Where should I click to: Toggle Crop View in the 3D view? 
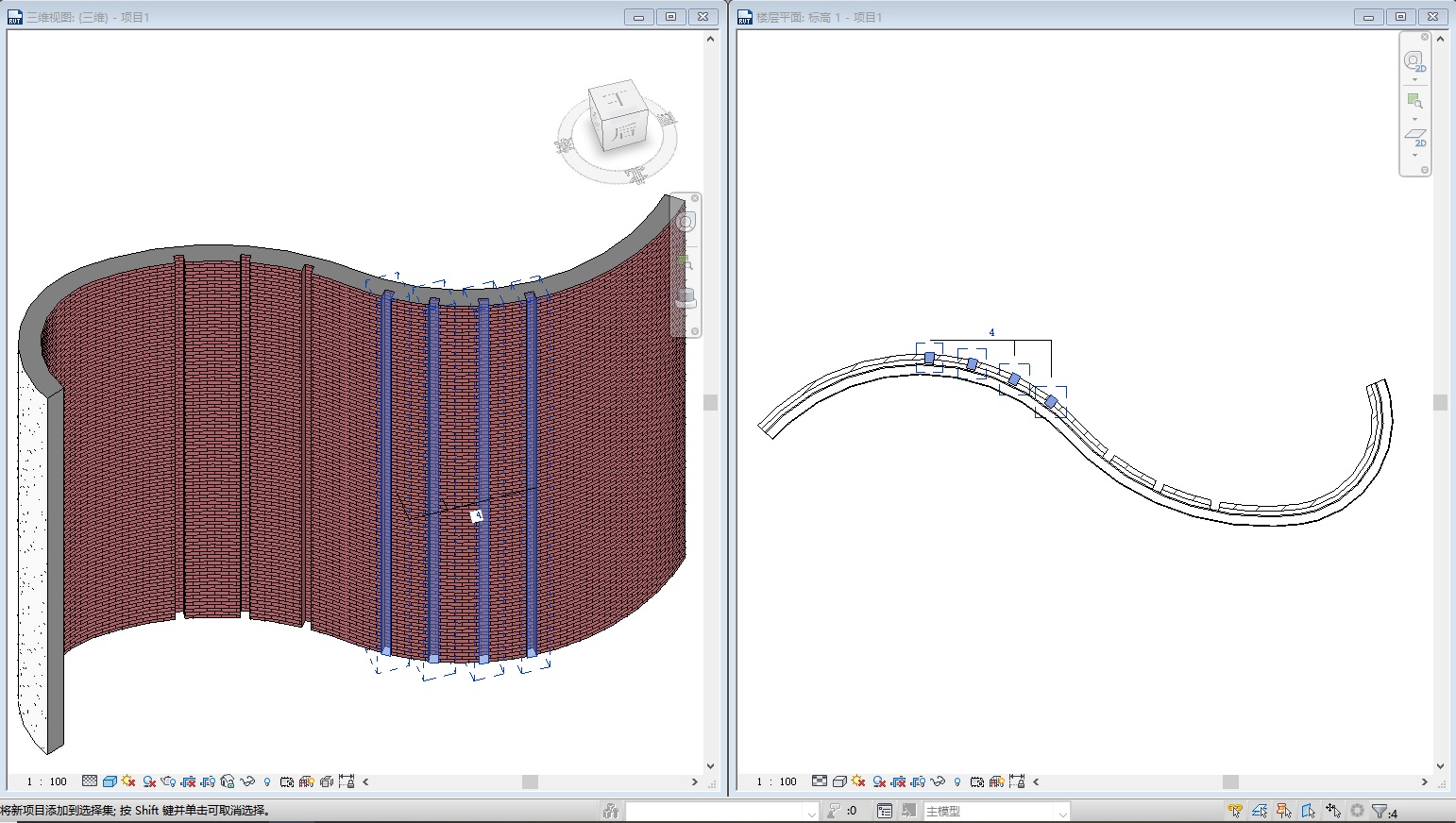click(x=188, y=781)
